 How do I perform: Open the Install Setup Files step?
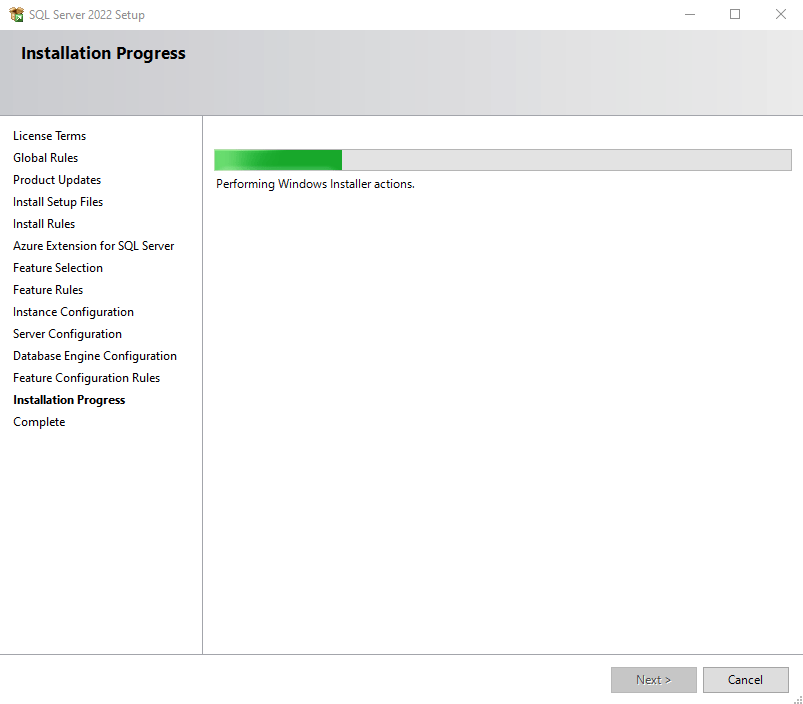pos(58,202)
